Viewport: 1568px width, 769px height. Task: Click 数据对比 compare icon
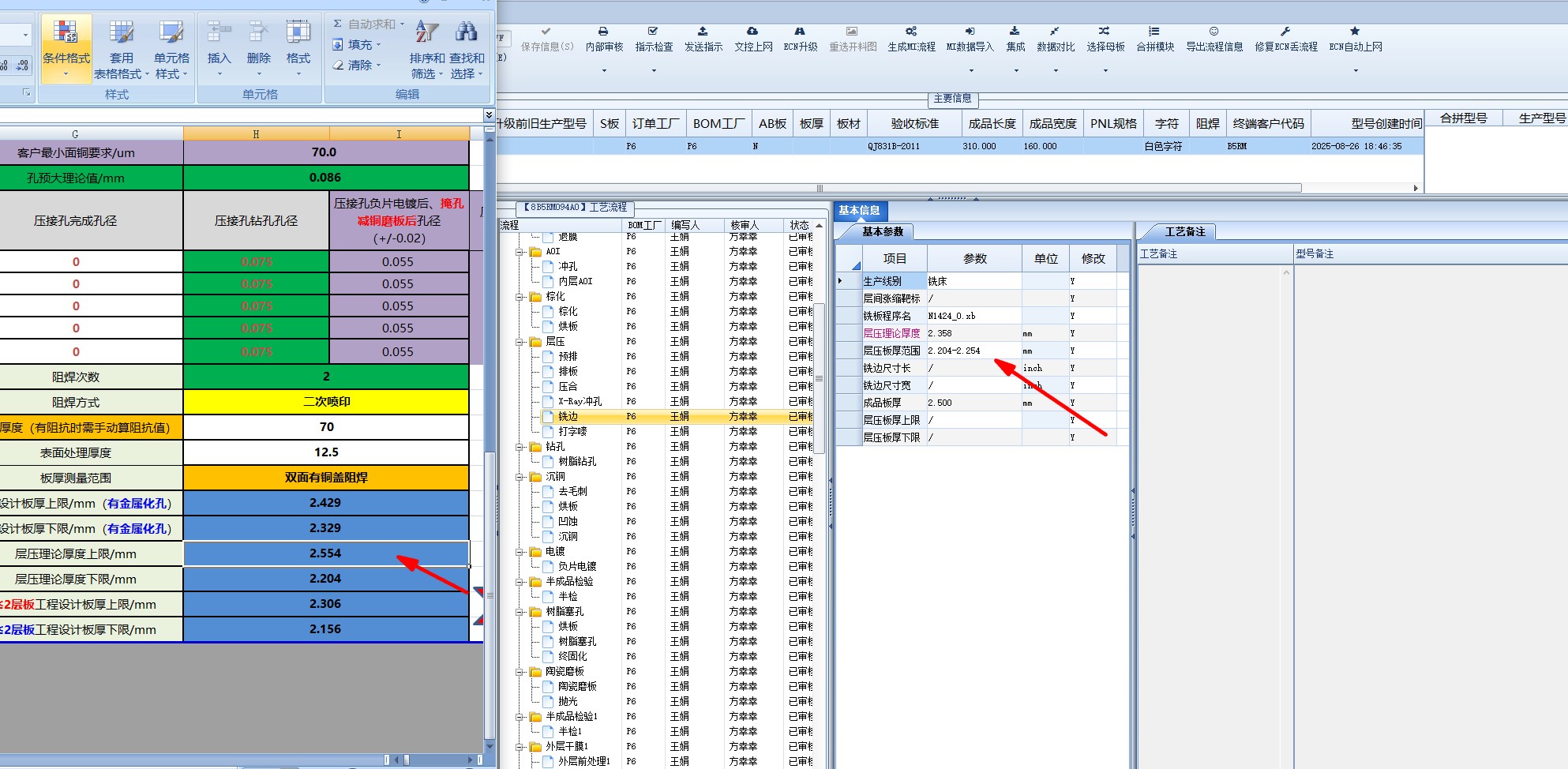[1055, 32]
